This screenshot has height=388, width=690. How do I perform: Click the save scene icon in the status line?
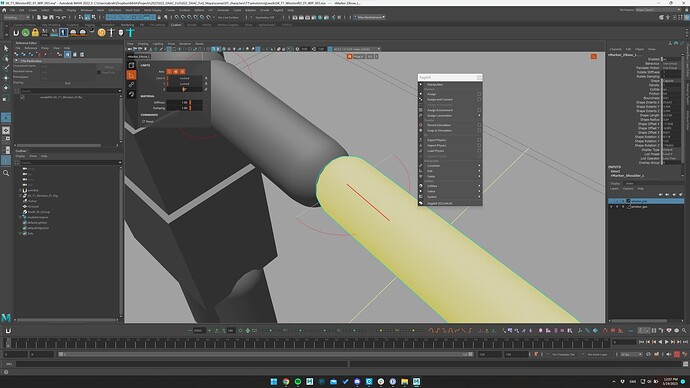(x=51, y=17)
